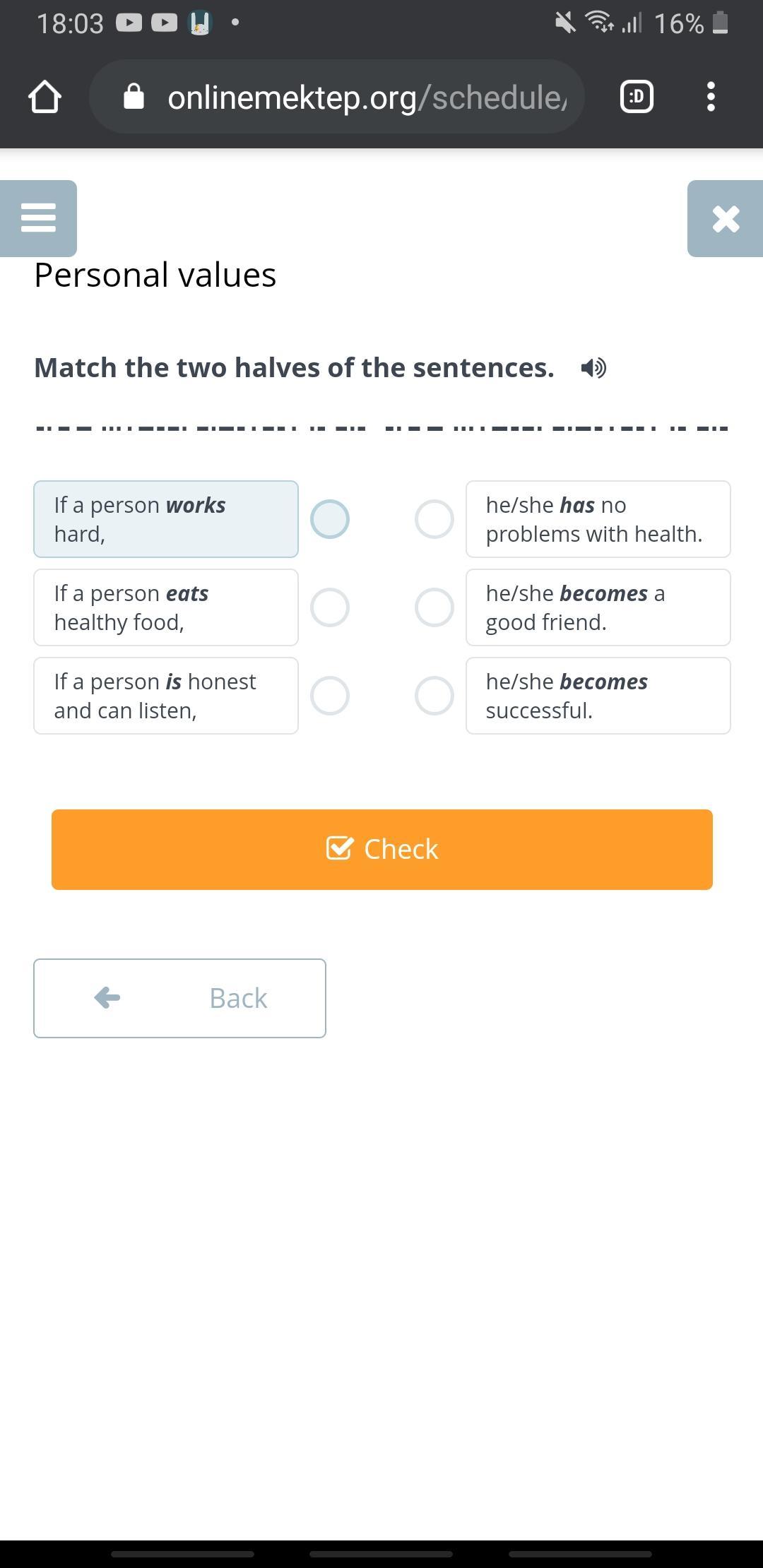The width and height of the screenshot is (763, 1568).
Task: Open the hamburger menu
Action: (x=38, y=218)
